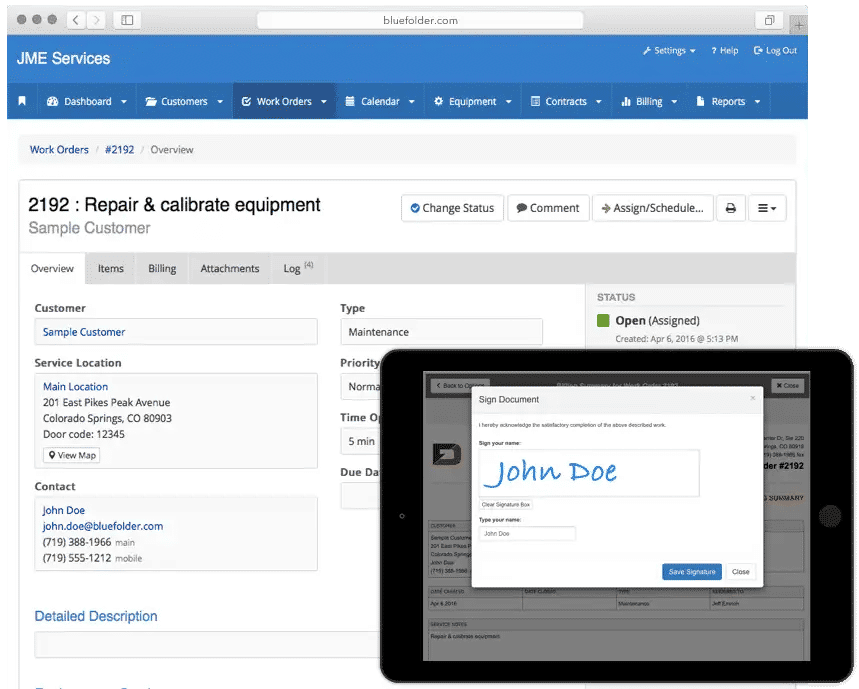Click Clear Signature Box button
The image size is (859, 689).
[x=506, y=504]
